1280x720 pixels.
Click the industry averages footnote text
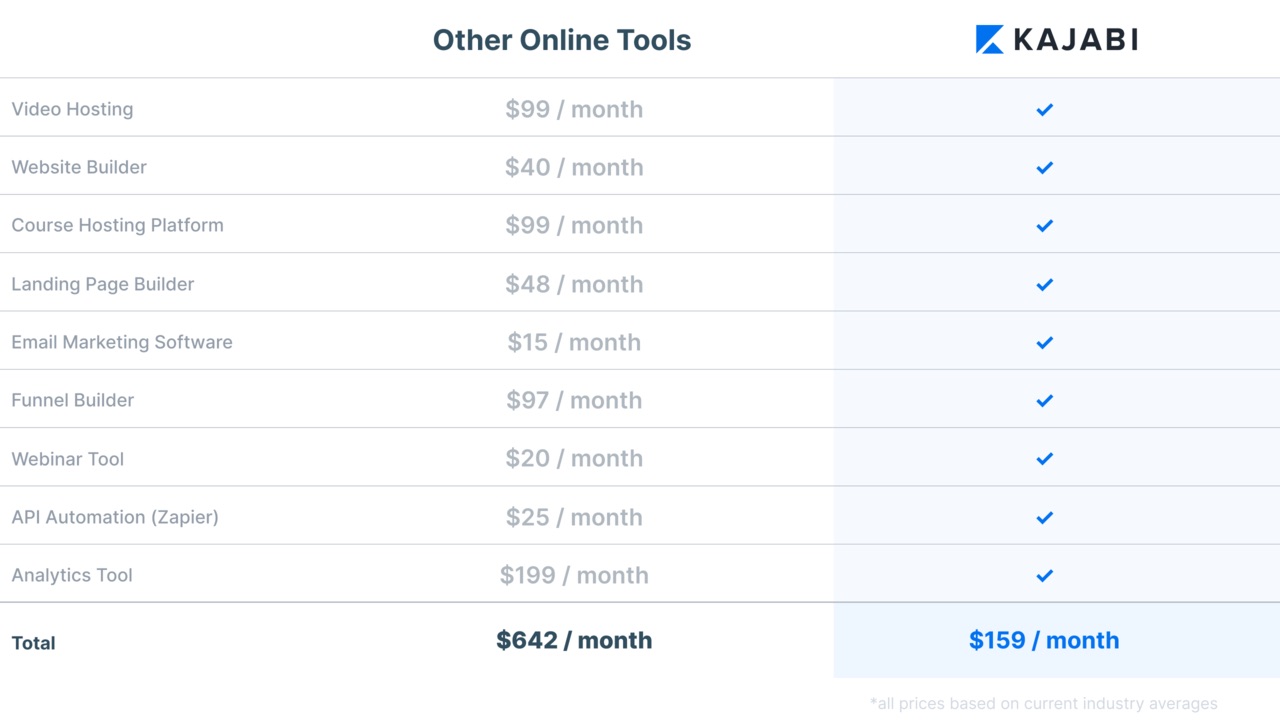click(x=1044, y=704)
